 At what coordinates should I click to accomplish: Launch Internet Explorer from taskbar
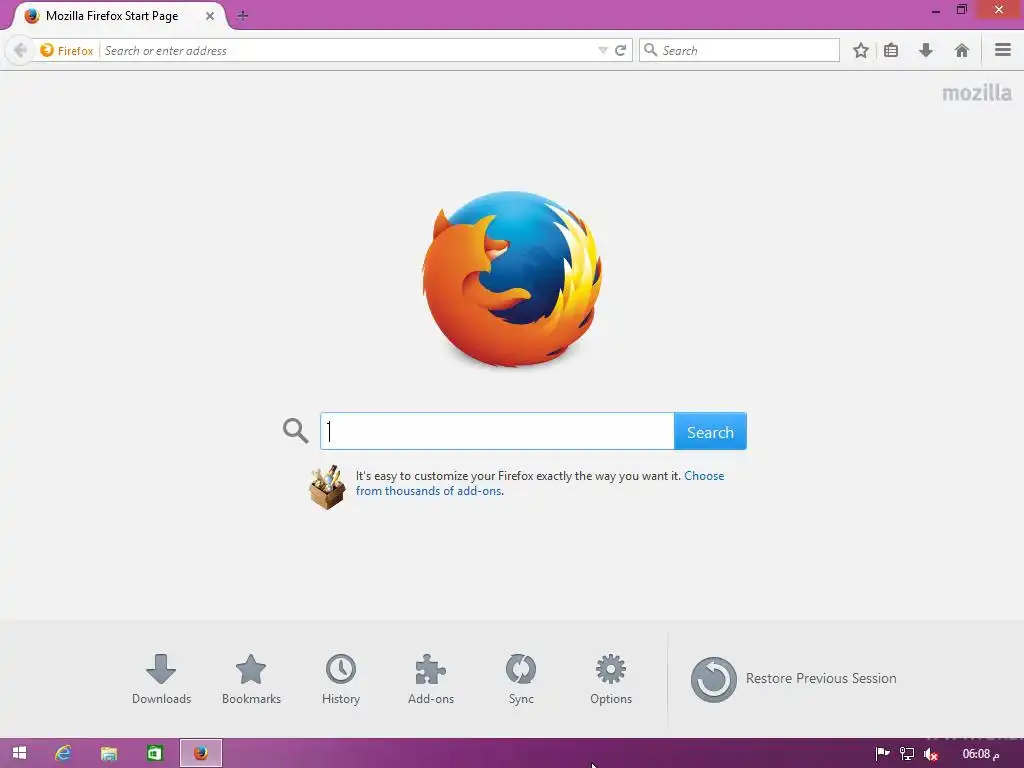click(63, 753)
